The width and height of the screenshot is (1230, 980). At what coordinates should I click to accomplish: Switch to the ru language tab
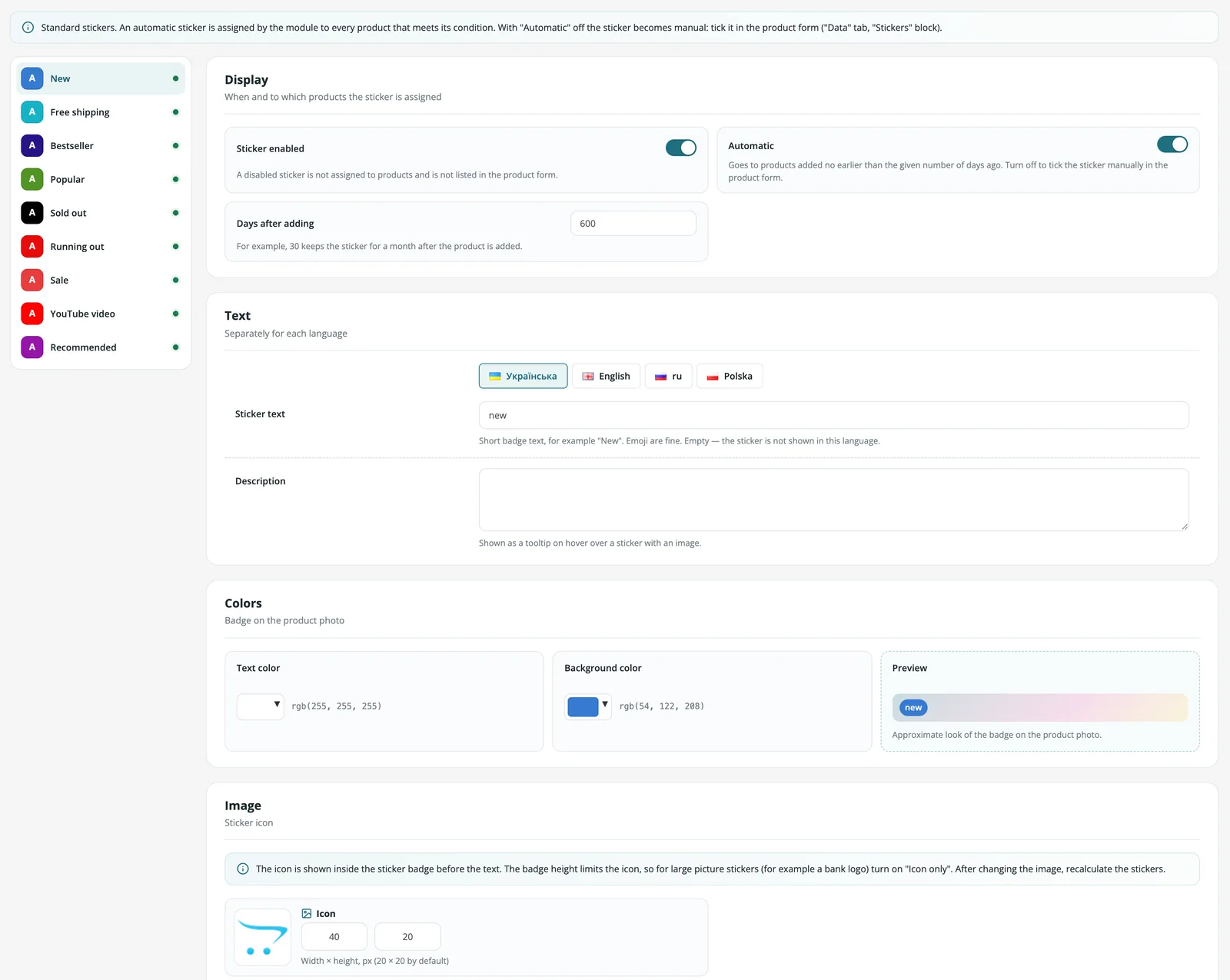pyautogui.click(x=668, y=376)
